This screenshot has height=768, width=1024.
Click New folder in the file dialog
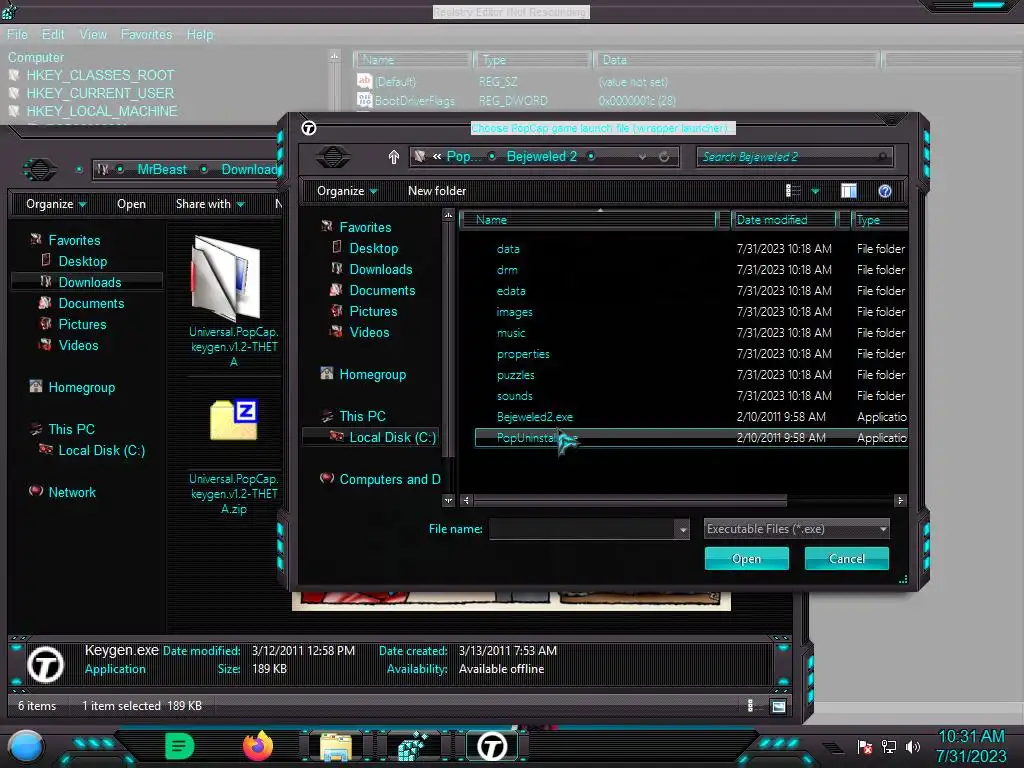437,191
